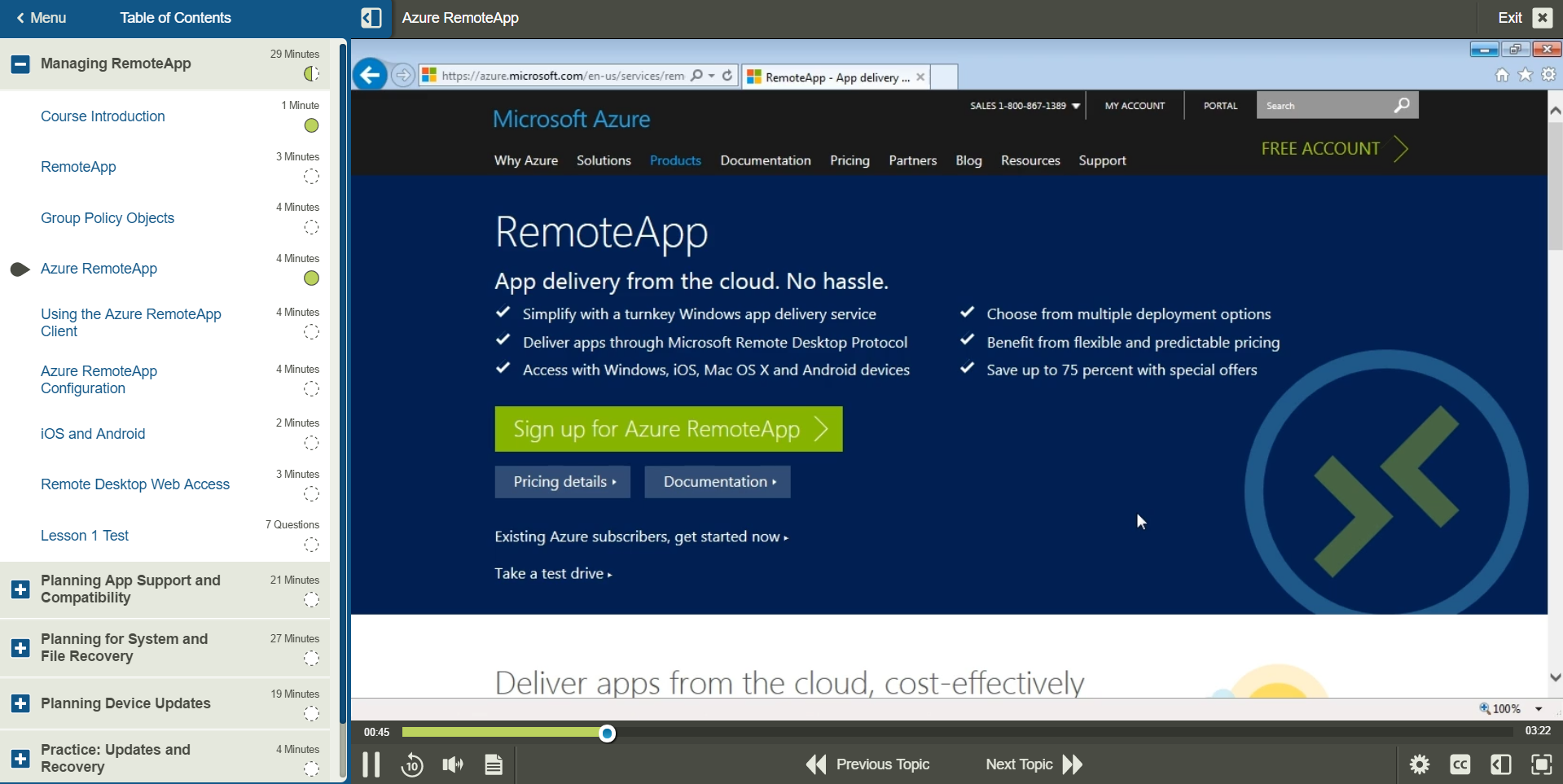Screen dimensions: 1563x784
Task: Open player settings gear icon
Action: pyautogui.click(x=1419, y=764)
